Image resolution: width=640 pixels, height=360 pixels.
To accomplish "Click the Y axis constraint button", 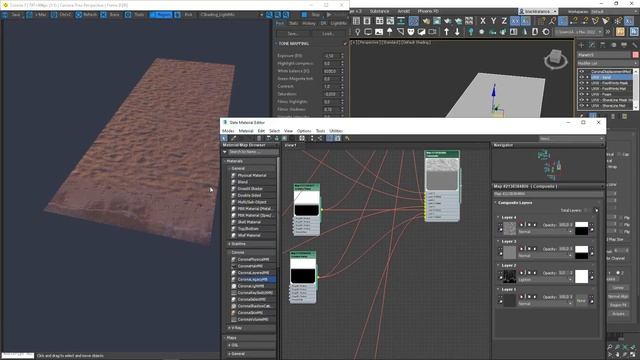I will tap(493, 21).
